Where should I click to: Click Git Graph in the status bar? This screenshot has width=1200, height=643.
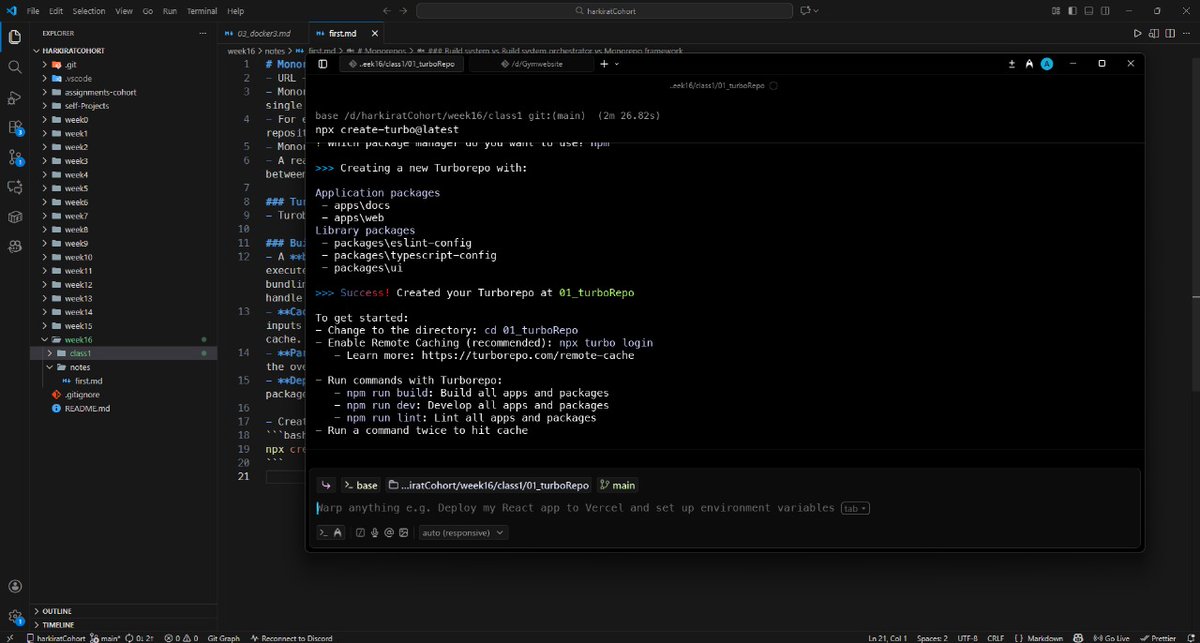(223, 637)
